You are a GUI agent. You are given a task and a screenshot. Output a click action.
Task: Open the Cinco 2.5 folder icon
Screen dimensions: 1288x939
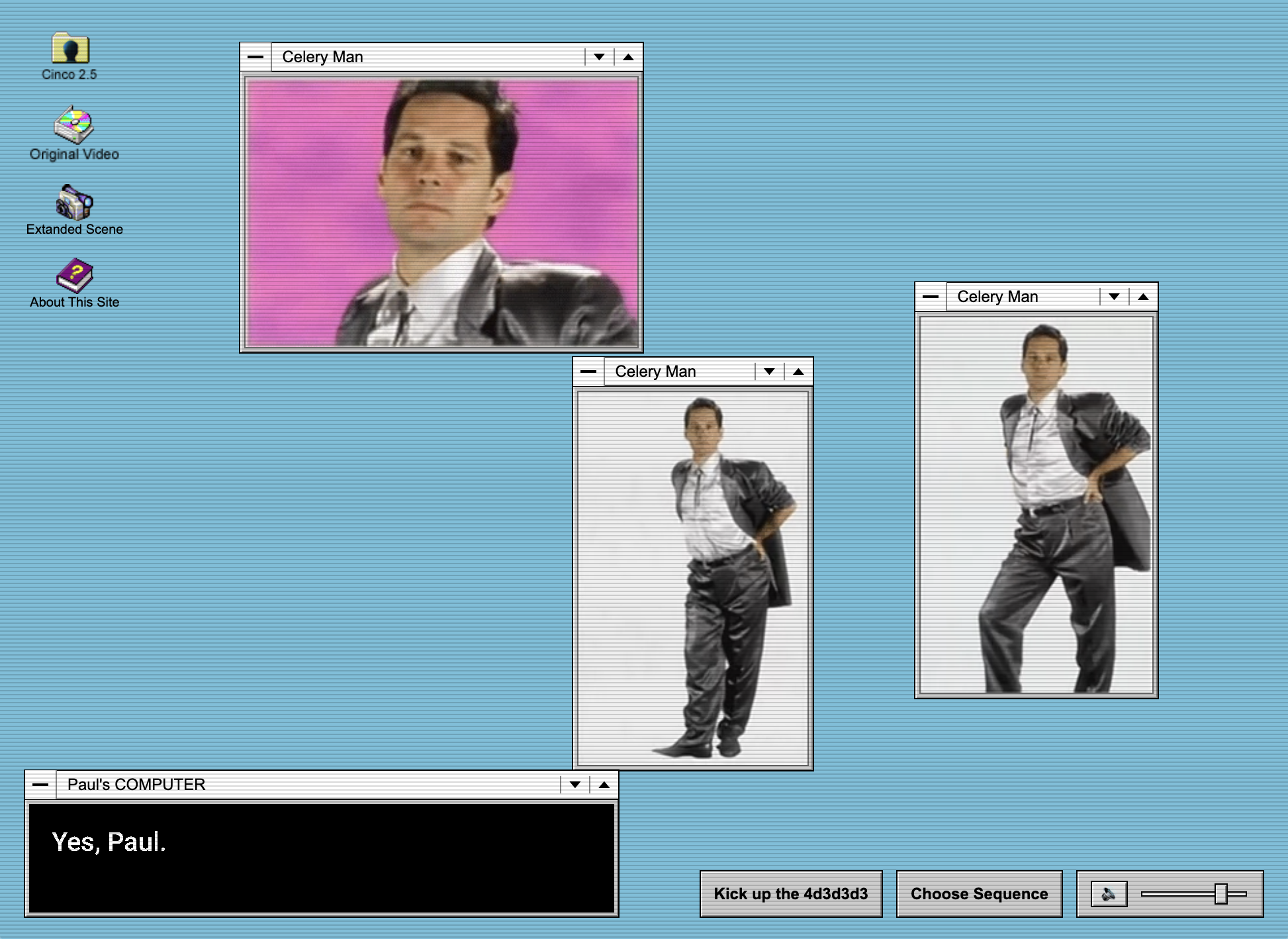coord(69,49)
